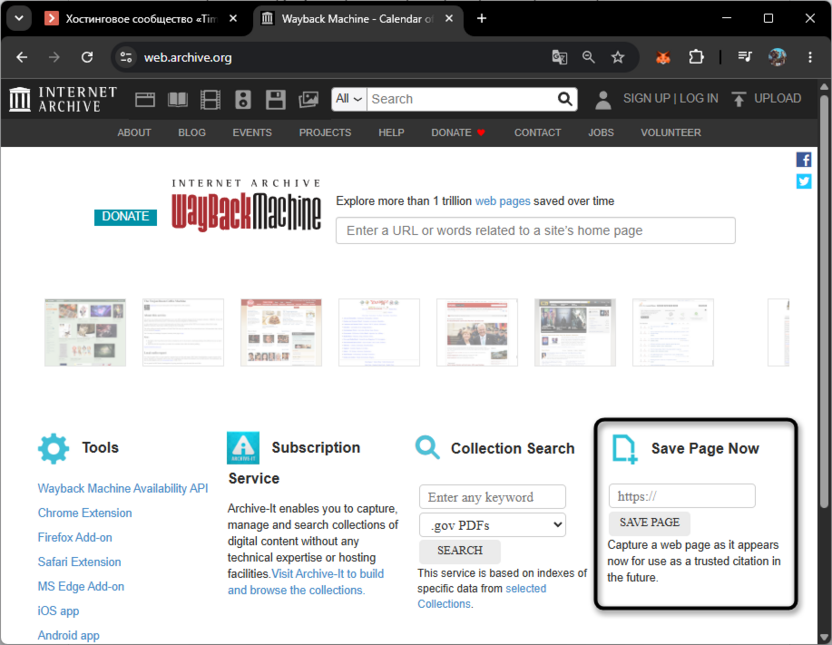Click SIGN UP | LOG IN link
832x645 pixels.
click(671, 99)
